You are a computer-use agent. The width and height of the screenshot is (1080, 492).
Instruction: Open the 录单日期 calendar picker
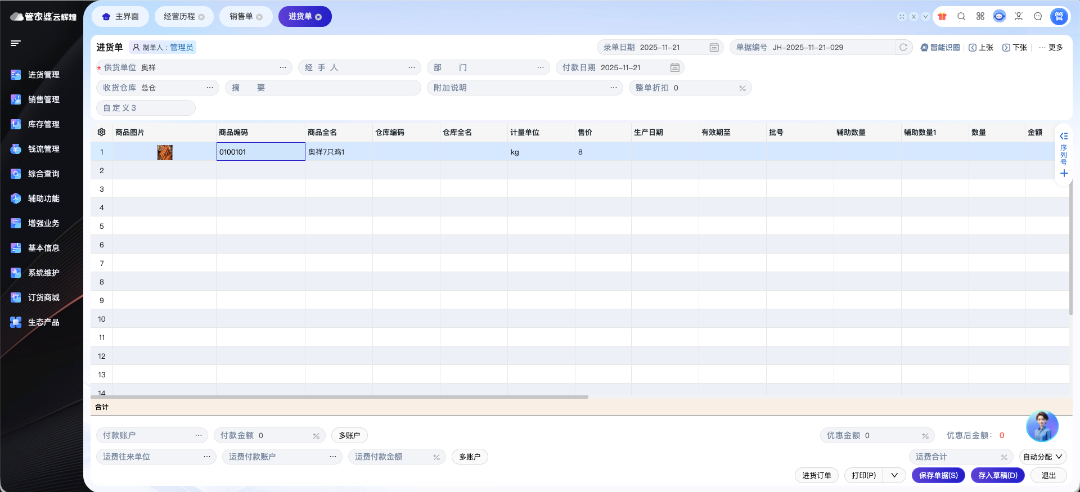[x=714, y=47]
